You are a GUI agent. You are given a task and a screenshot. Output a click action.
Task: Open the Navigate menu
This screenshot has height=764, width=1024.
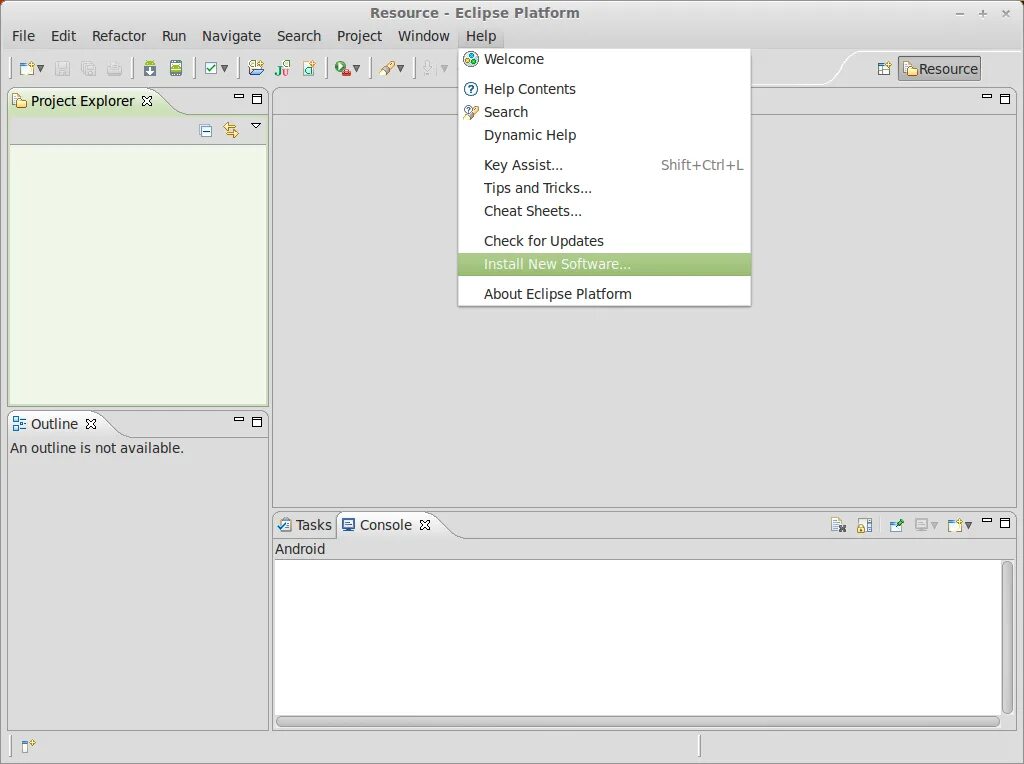[x=231, y=36]
